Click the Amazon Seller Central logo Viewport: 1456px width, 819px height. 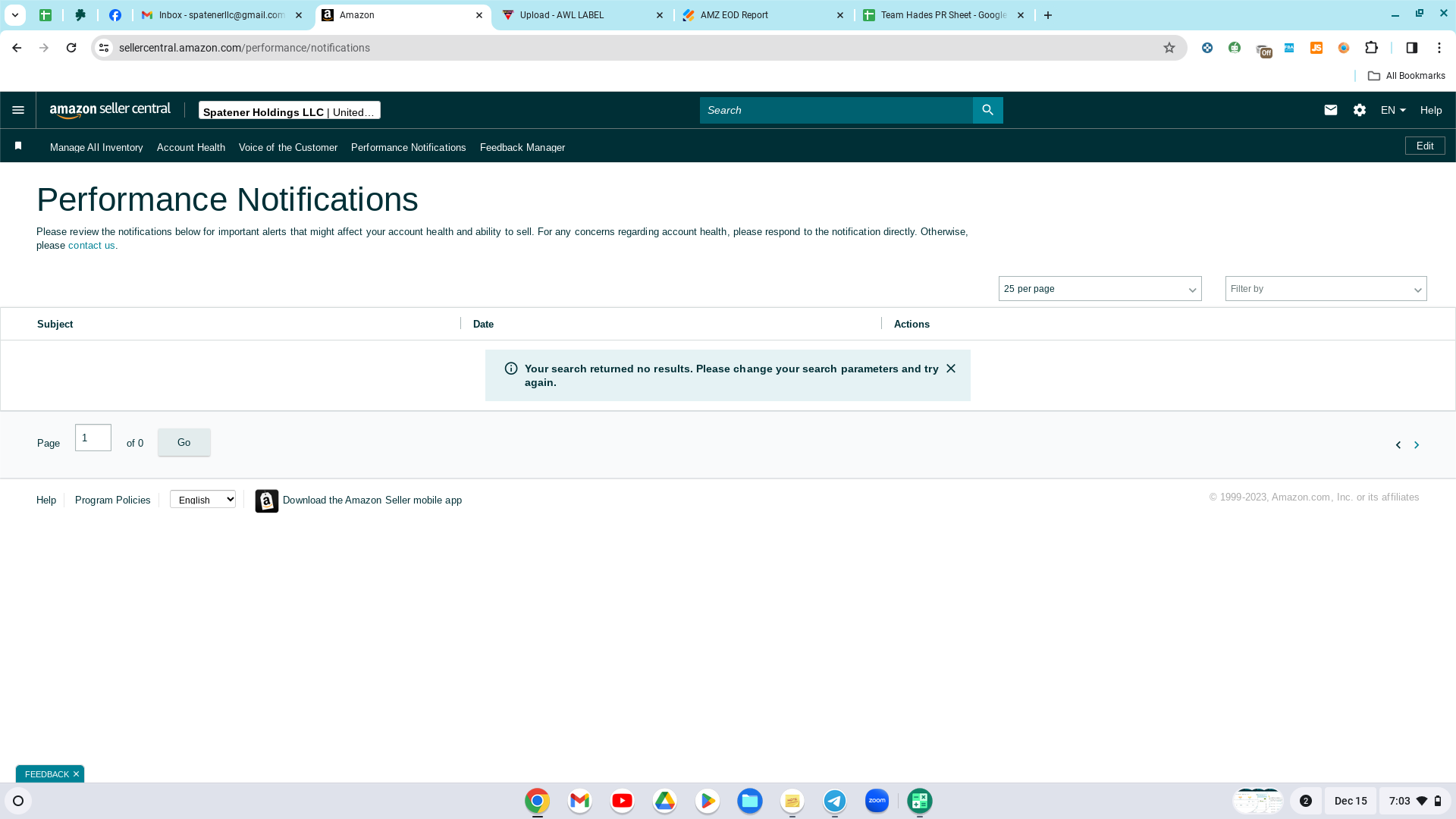tap(110, 110)
